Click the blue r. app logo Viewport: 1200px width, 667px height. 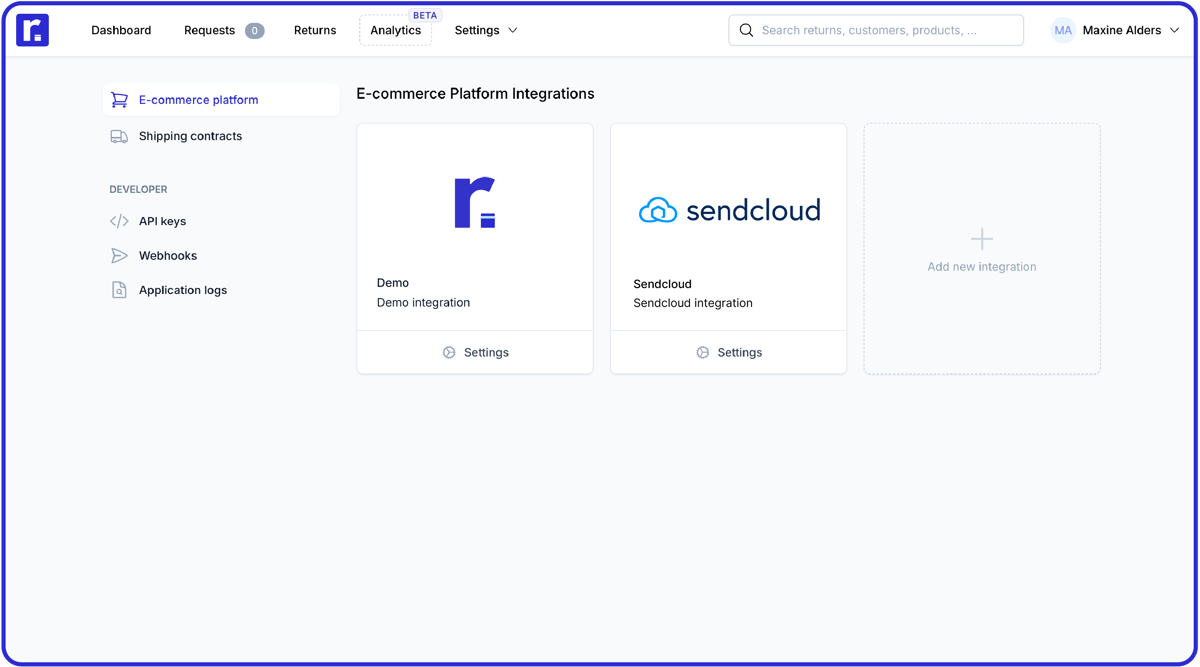pyautogui.click(x=32, y=30)
